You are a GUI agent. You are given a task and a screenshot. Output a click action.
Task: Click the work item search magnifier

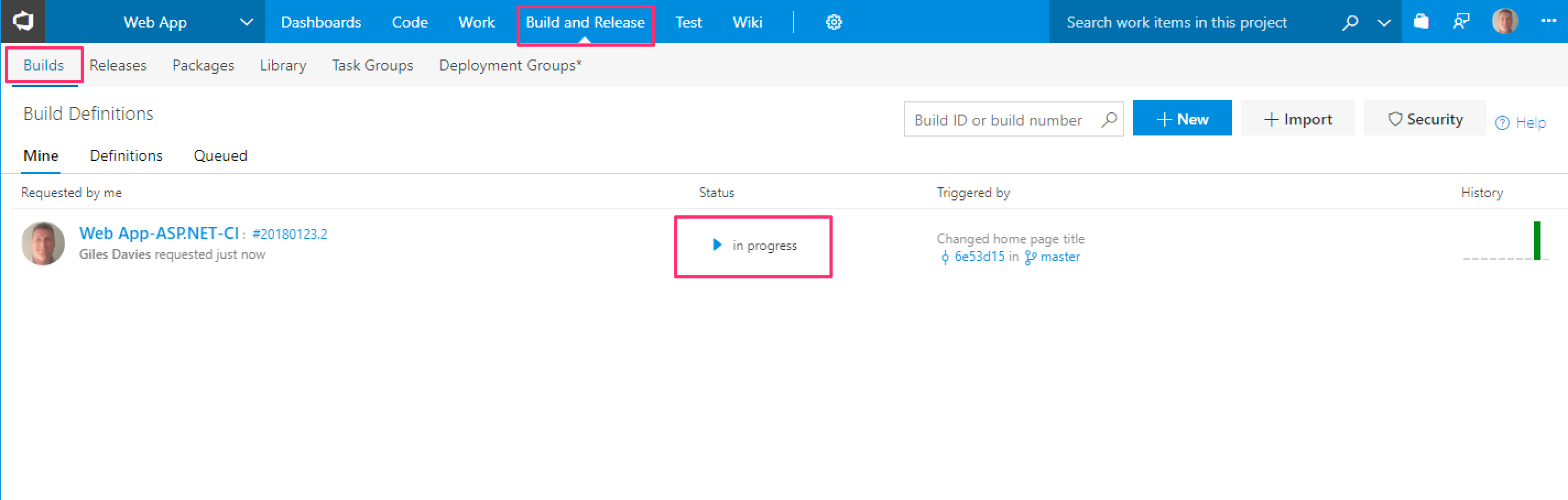[x=1349, y=23]
